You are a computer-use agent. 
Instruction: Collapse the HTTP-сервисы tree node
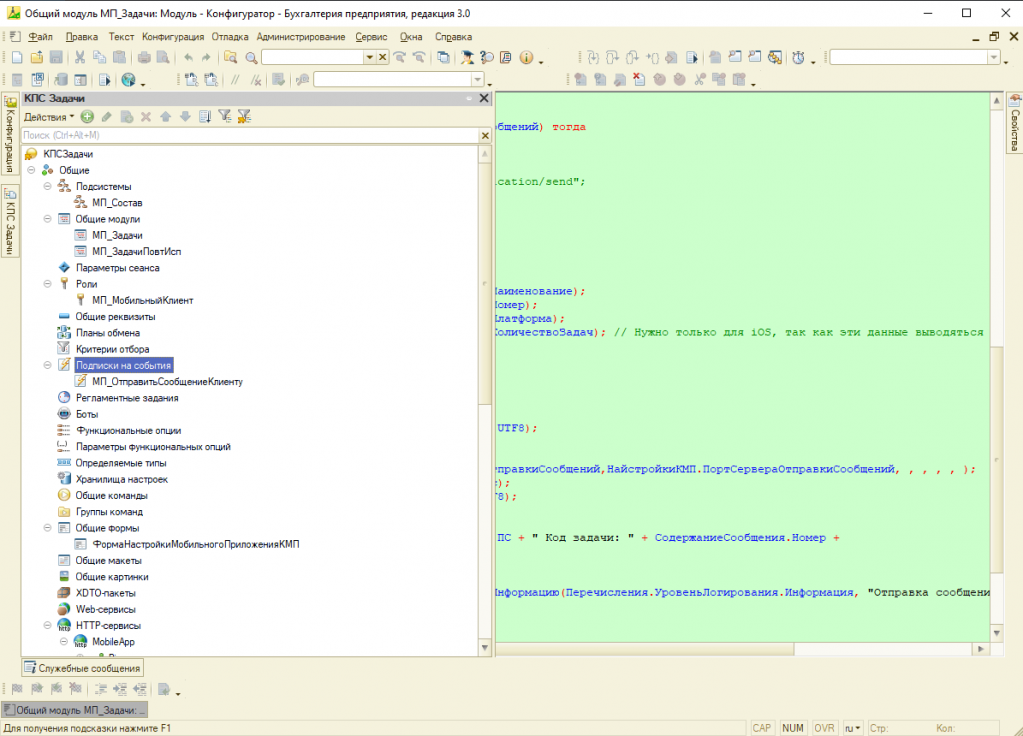click(x=47, y=625)
